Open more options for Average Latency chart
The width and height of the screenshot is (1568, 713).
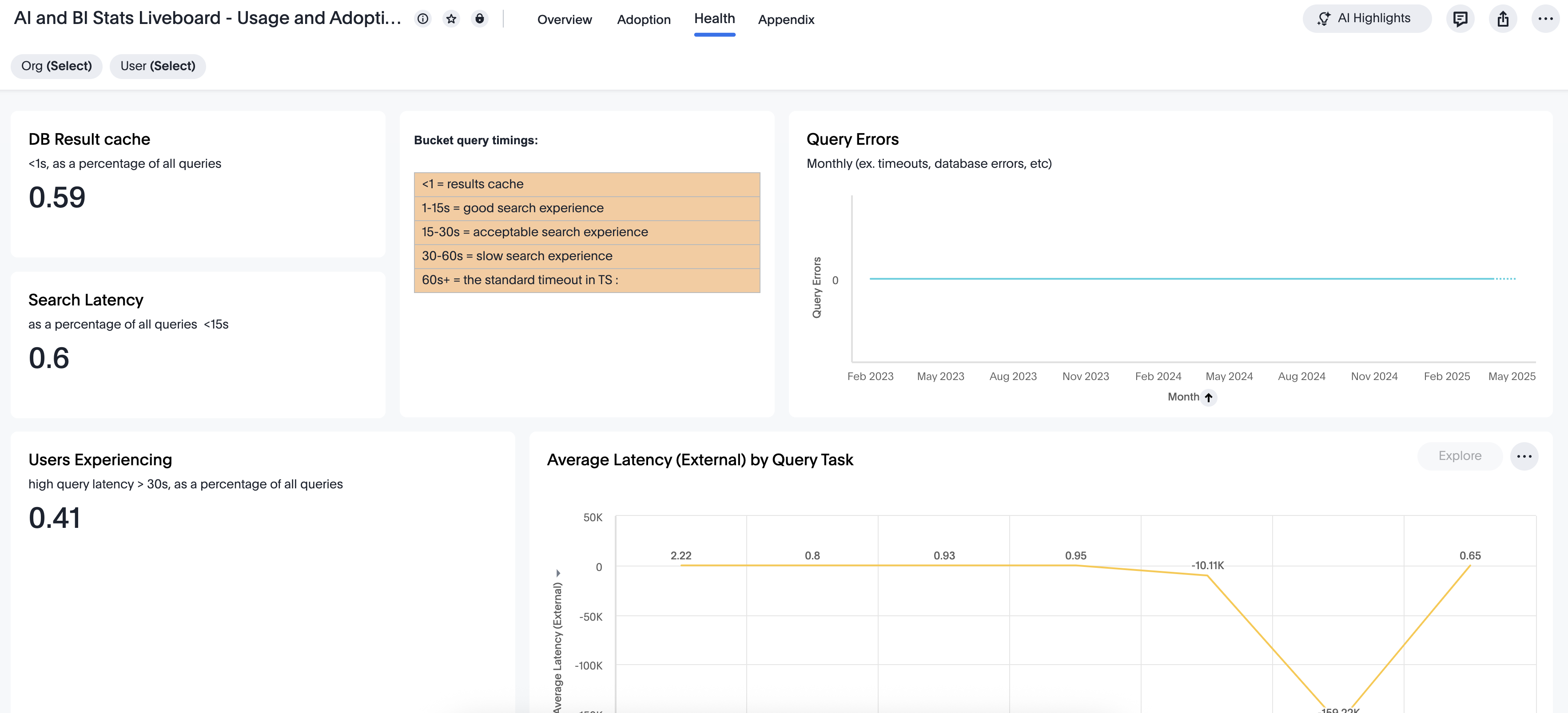pyautogui.click(x=1524, y=456)
